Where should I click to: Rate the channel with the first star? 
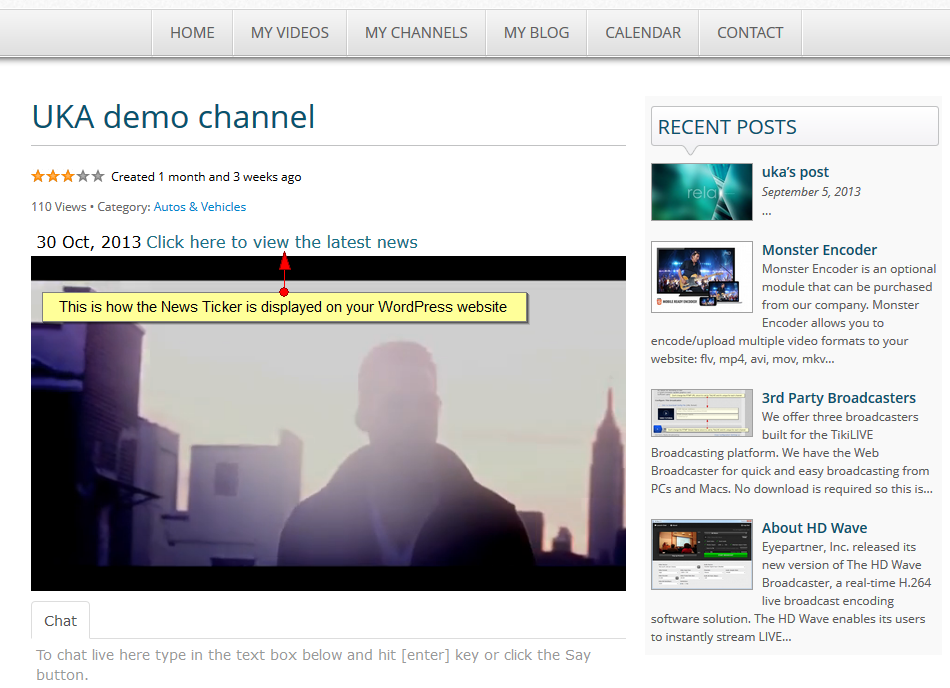click(38, 177)
